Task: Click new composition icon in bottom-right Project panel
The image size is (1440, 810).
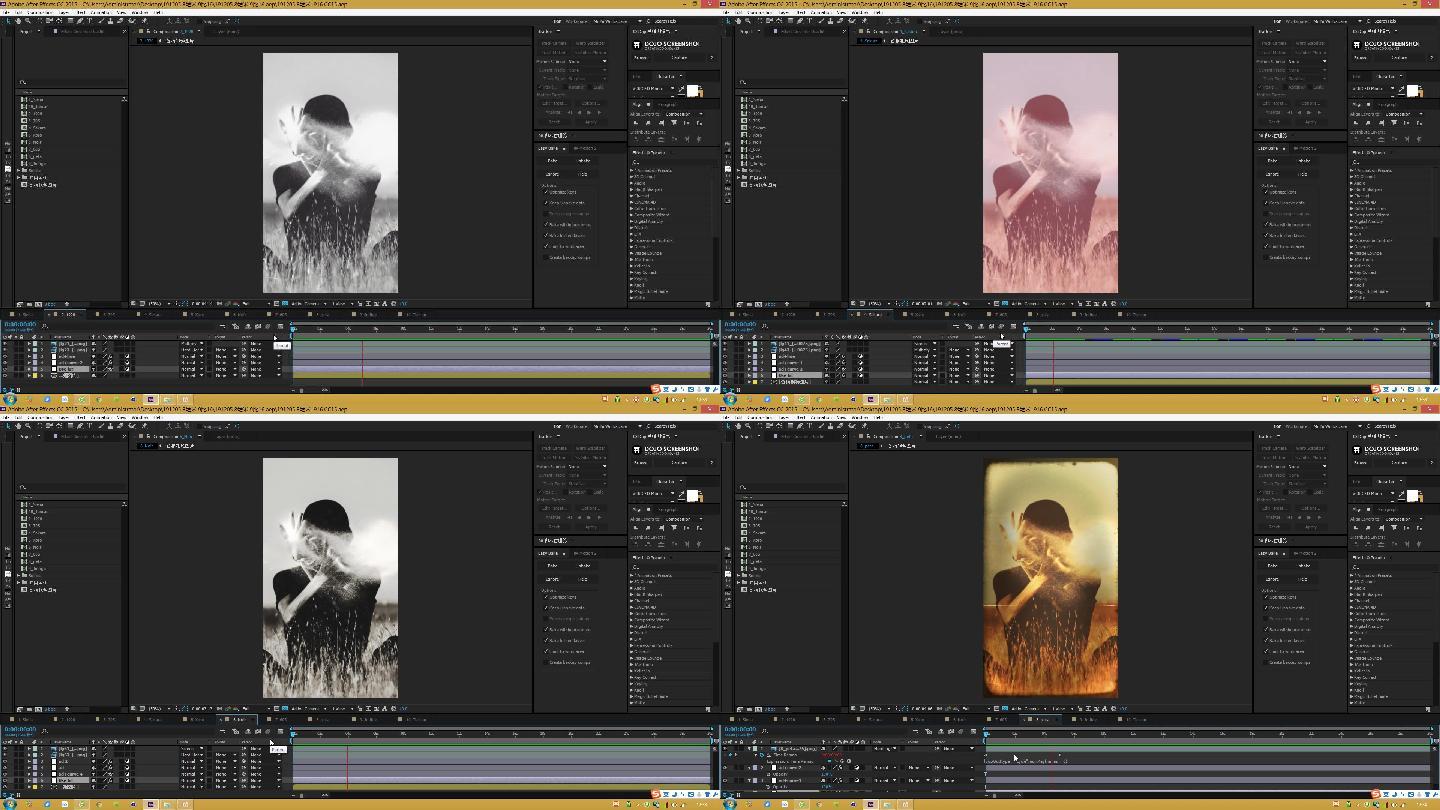Action: pos(758,709)
